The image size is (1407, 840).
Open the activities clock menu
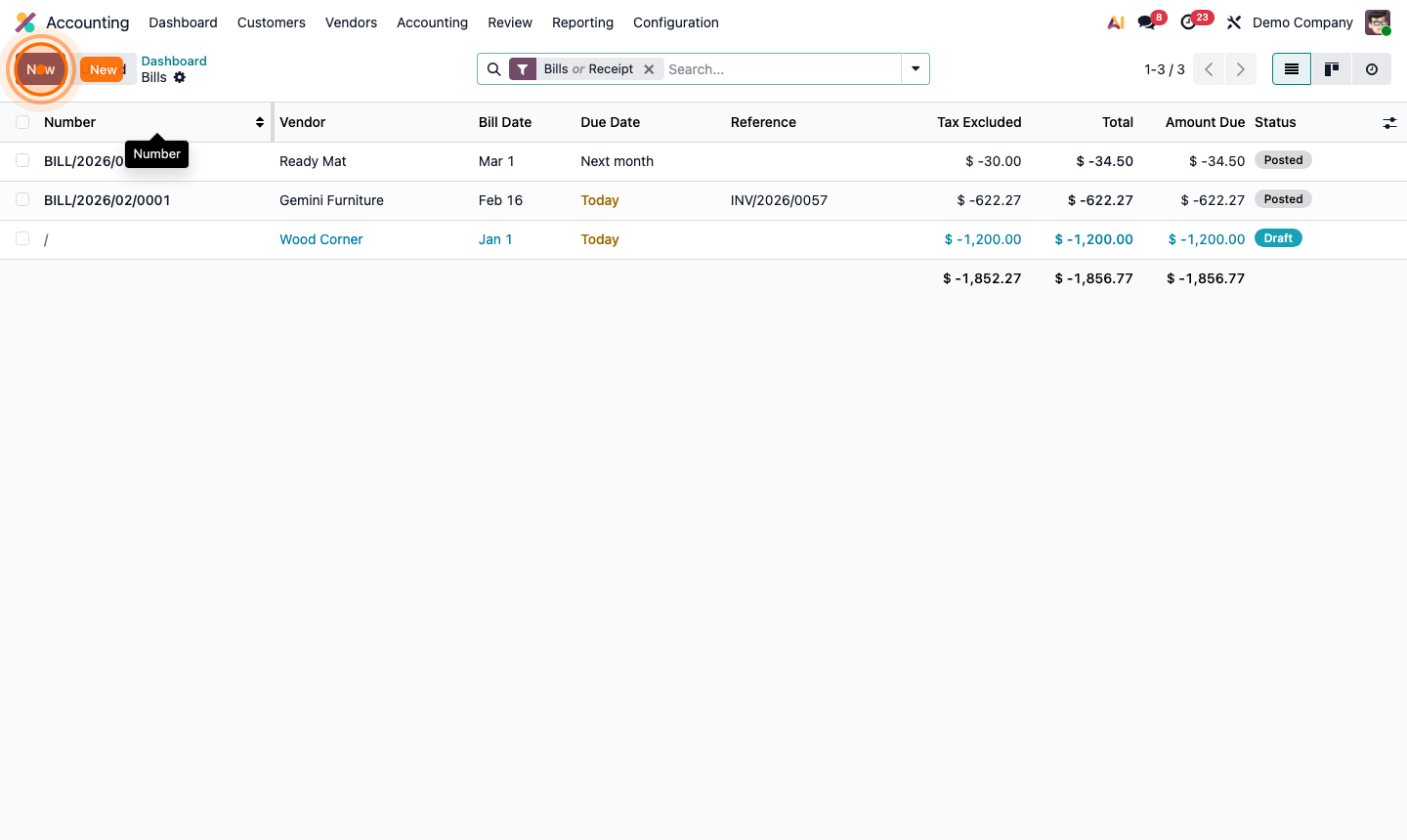(x=1190, y=21)
